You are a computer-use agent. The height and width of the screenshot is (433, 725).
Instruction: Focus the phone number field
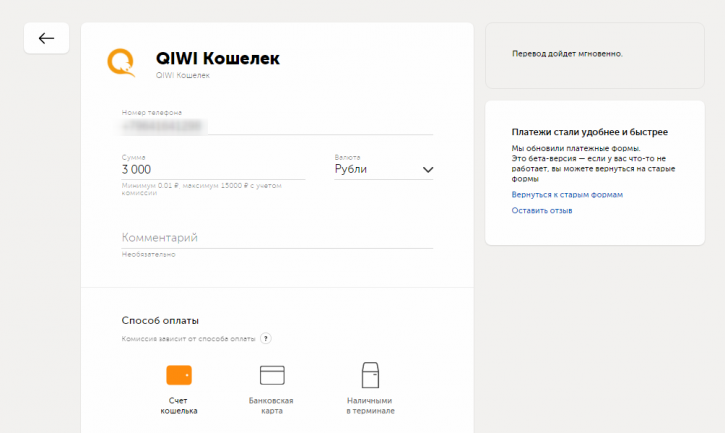point(277,126)
